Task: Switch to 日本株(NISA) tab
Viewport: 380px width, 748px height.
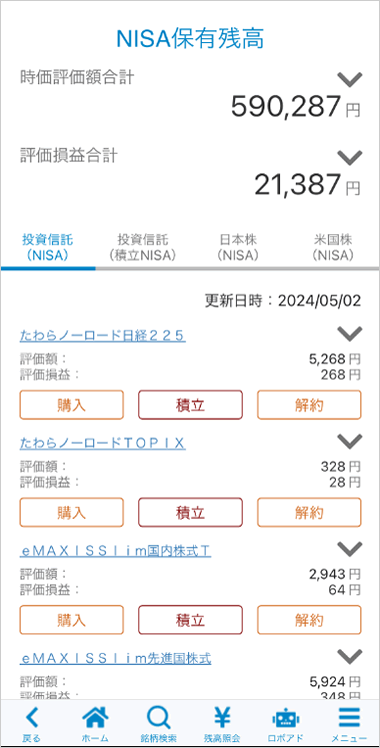Action: coord(237,247)
